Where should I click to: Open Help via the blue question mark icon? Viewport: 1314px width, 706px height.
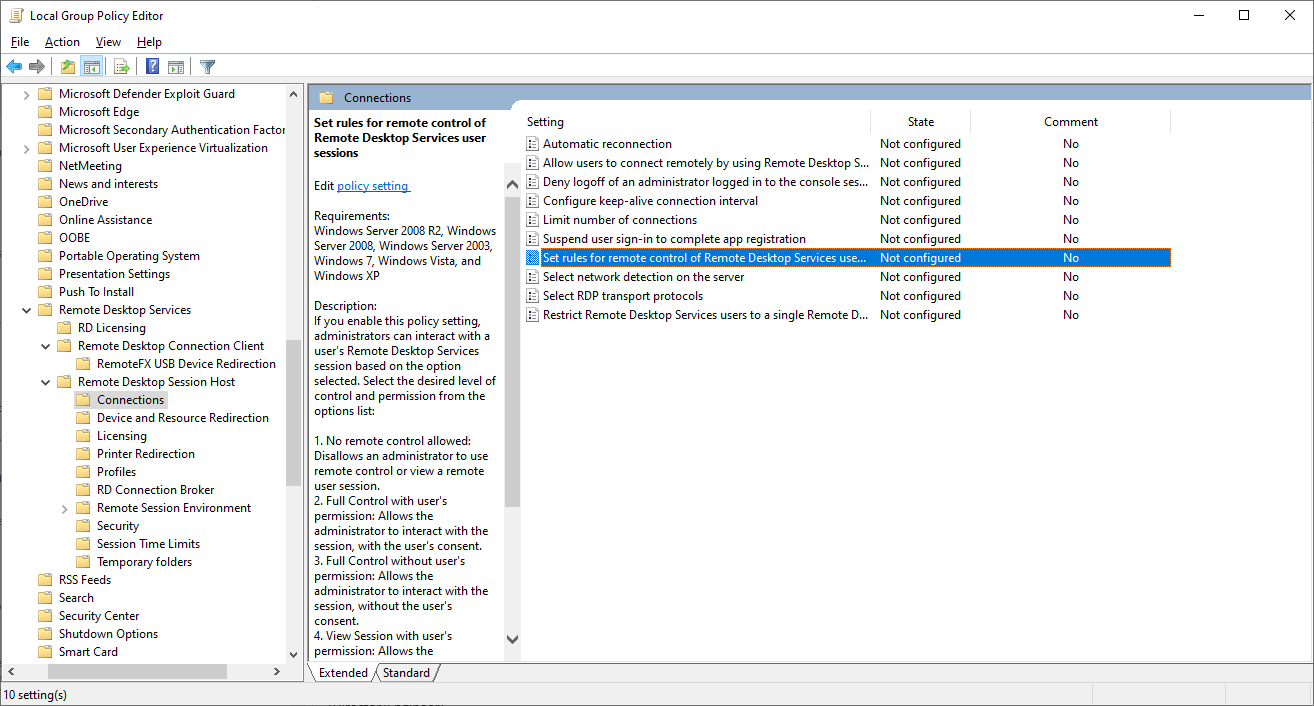152,67
